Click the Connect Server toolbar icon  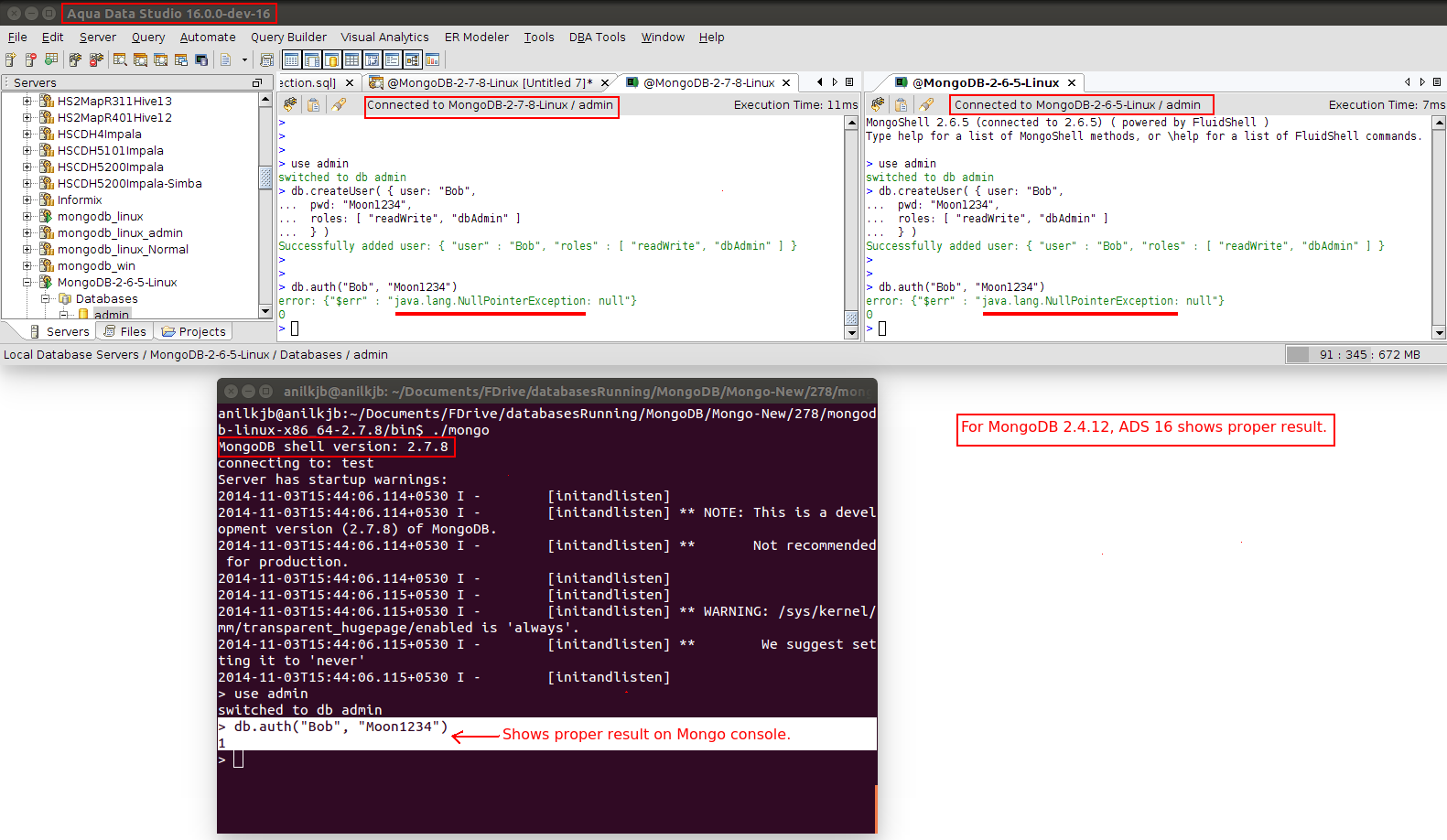75,59
